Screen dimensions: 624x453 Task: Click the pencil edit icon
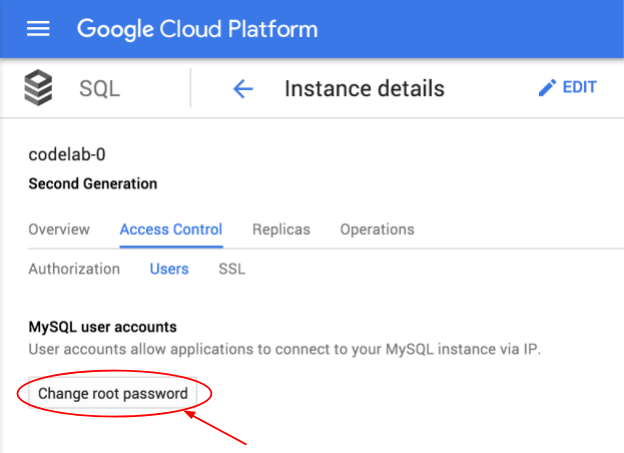(547, 87)
